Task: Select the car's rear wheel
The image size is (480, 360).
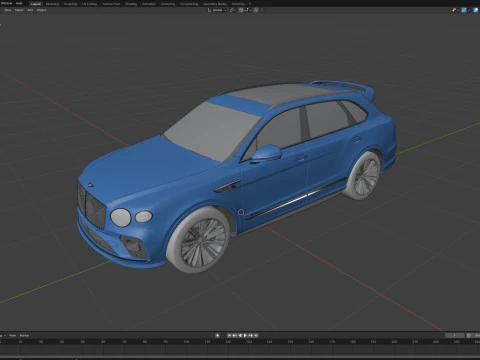Action: point(362,176)
